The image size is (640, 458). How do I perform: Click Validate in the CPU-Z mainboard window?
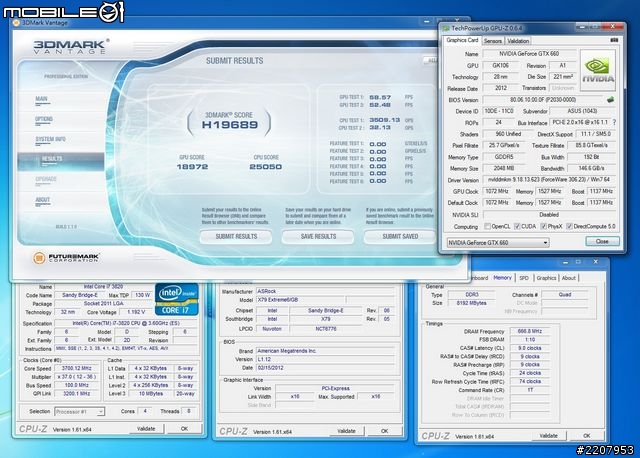pos(346,431)
